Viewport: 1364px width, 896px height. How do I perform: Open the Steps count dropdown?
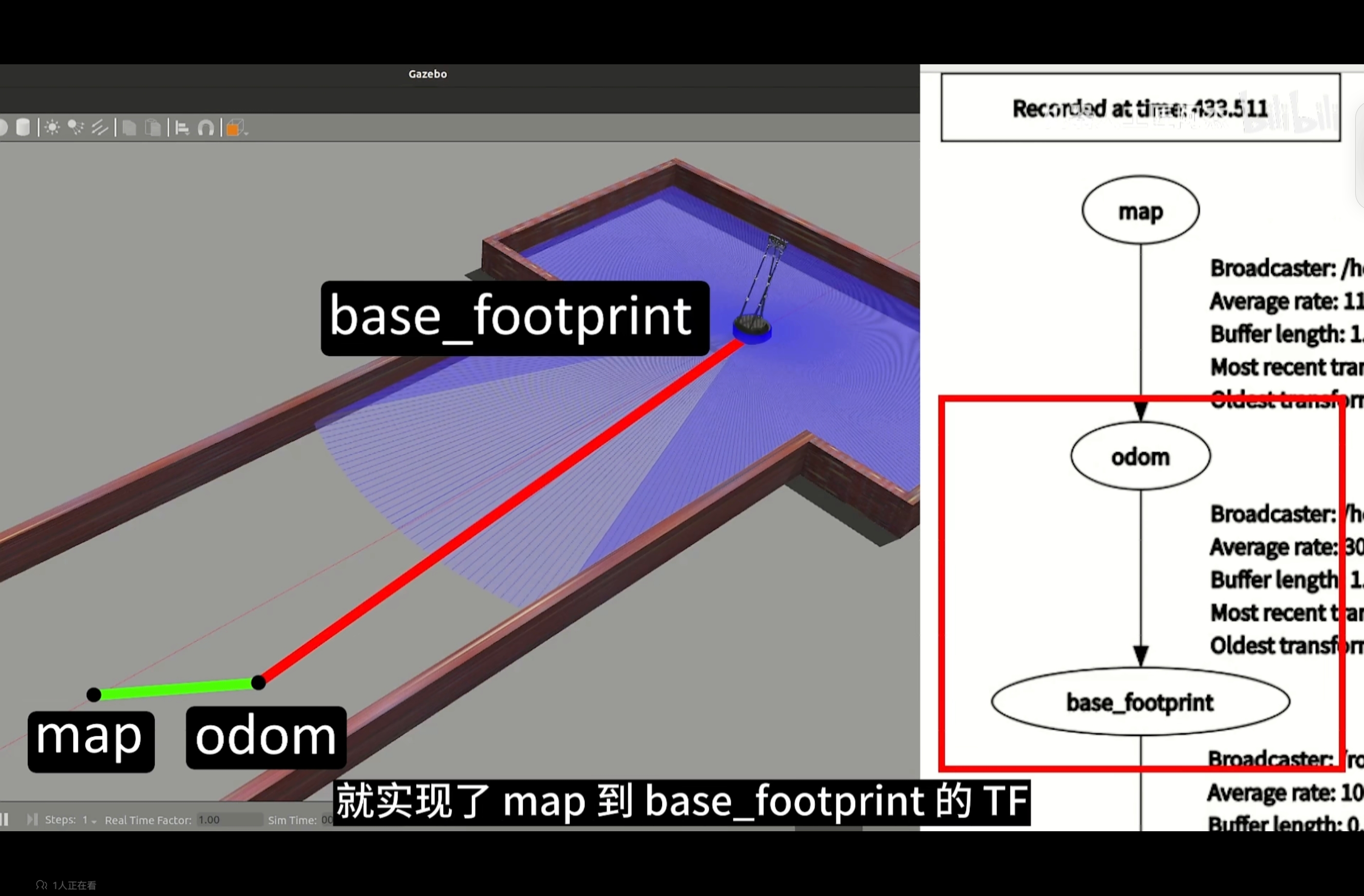(90, 820)
